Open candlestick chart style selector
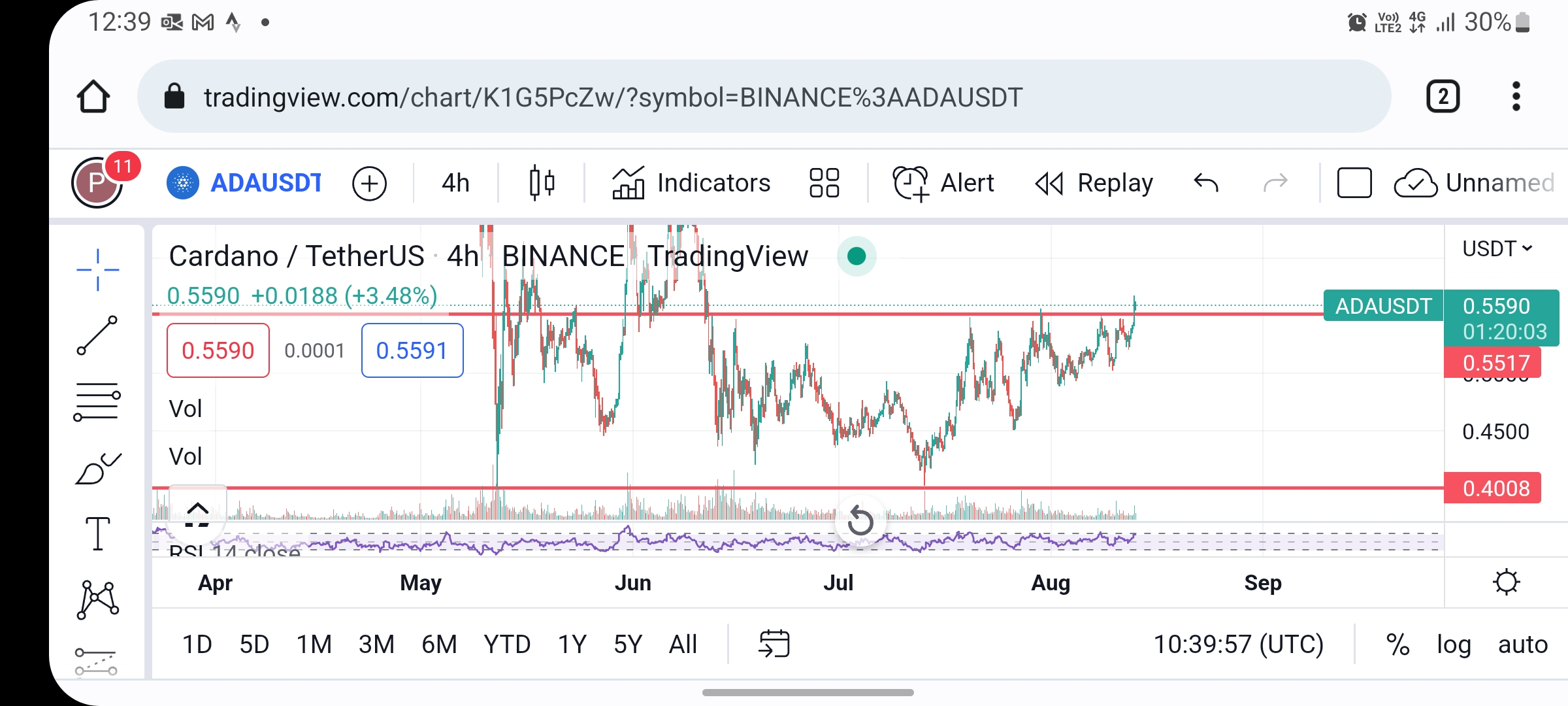 coord(542,183)
